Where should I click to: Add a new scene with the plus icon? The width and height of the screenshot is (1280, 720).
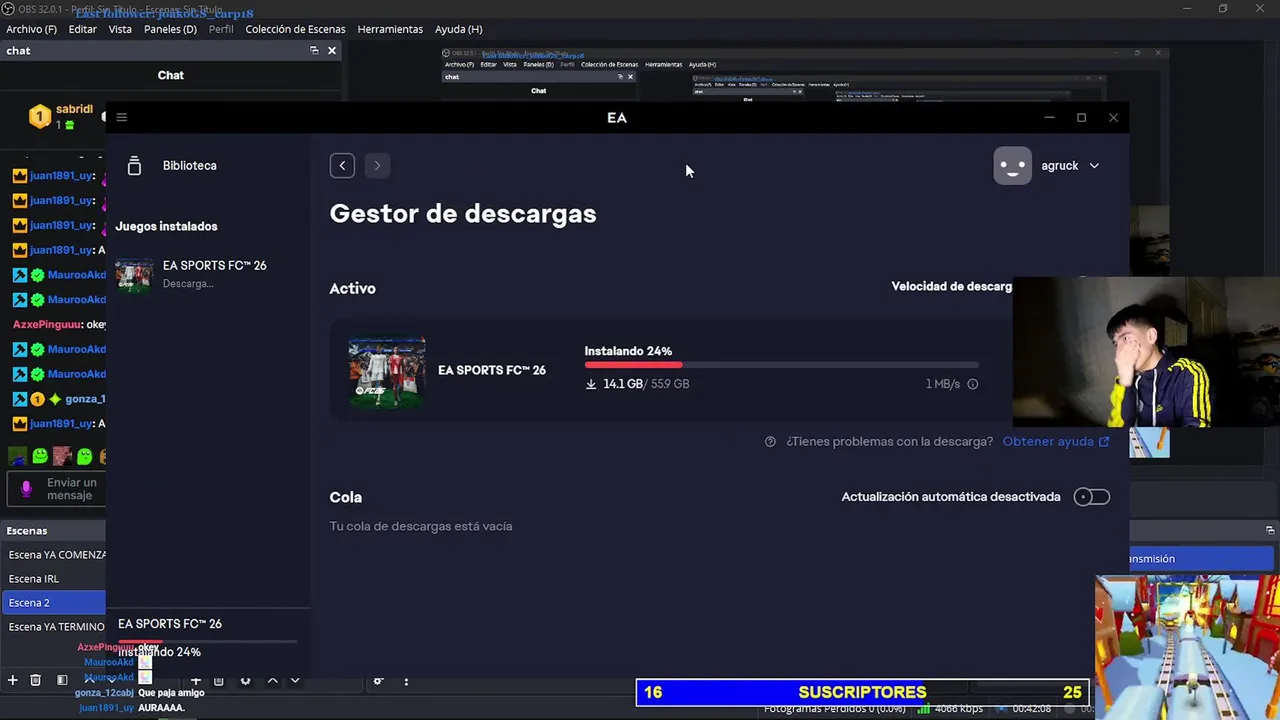pyautogui.click(x=13, y=680)
